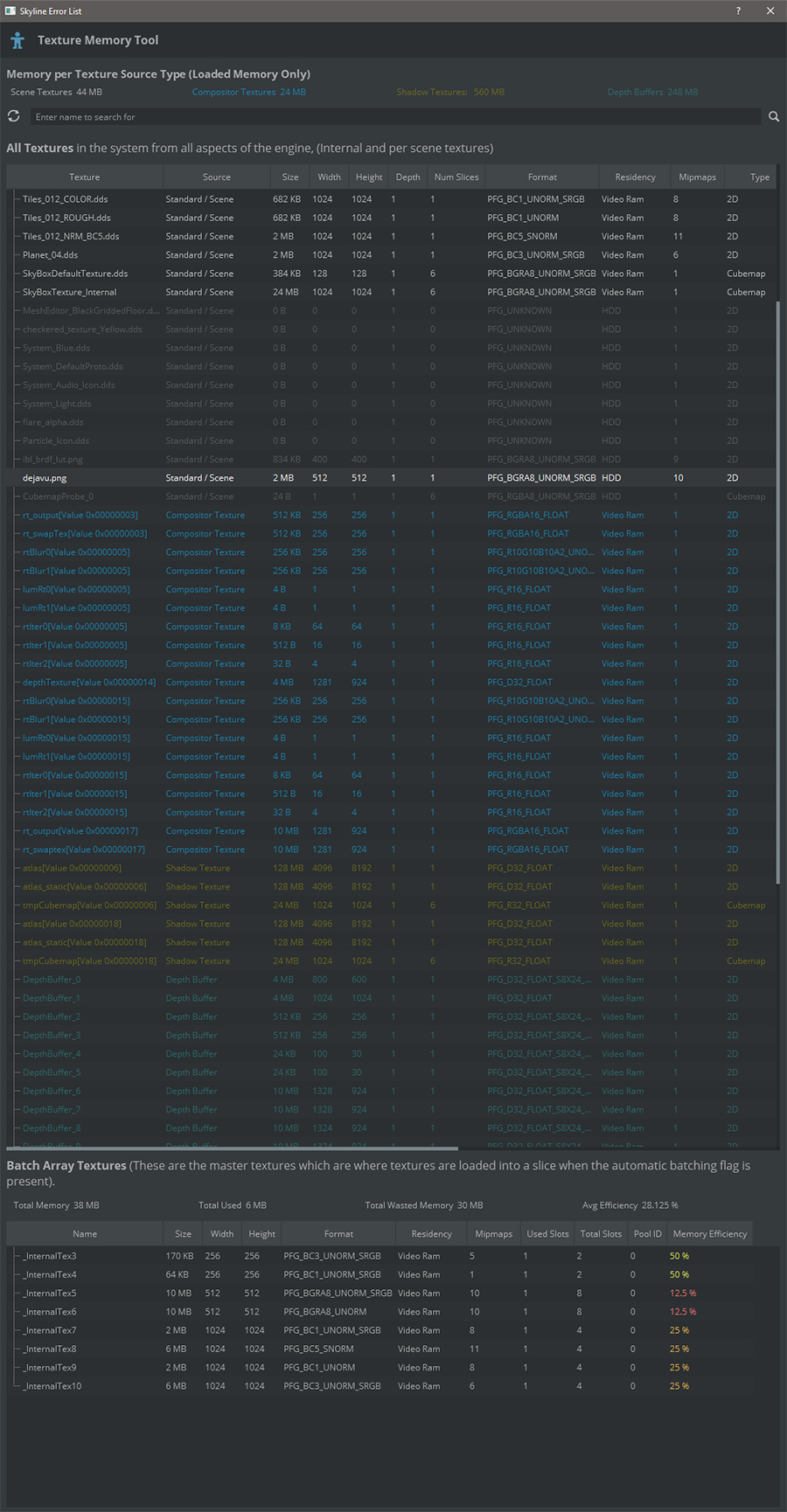Click the Residency column header in textures table
The image size is (787, 1512).
click(635, 177)
